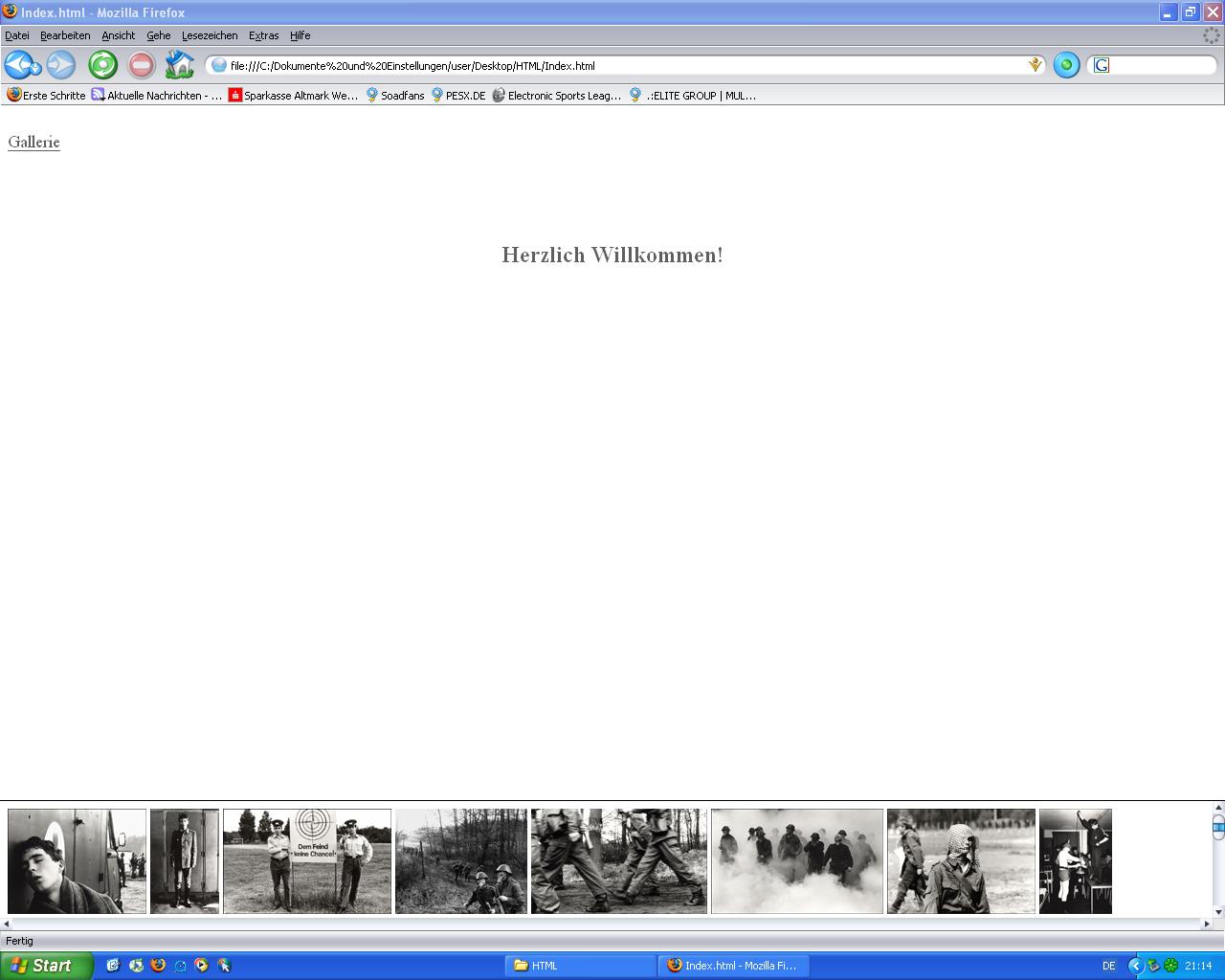Click the Forward navigation arrow button
The image size is (1225, 980).
60,65
